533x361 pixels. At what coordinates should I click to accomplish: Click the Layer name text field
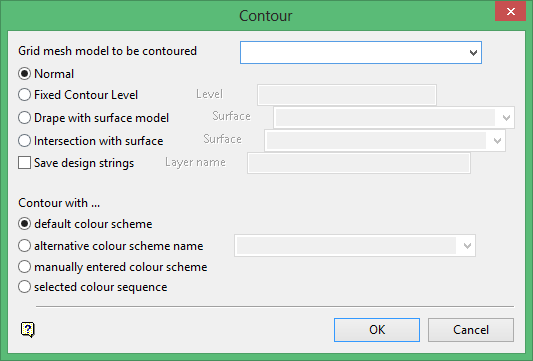point(359,163)
